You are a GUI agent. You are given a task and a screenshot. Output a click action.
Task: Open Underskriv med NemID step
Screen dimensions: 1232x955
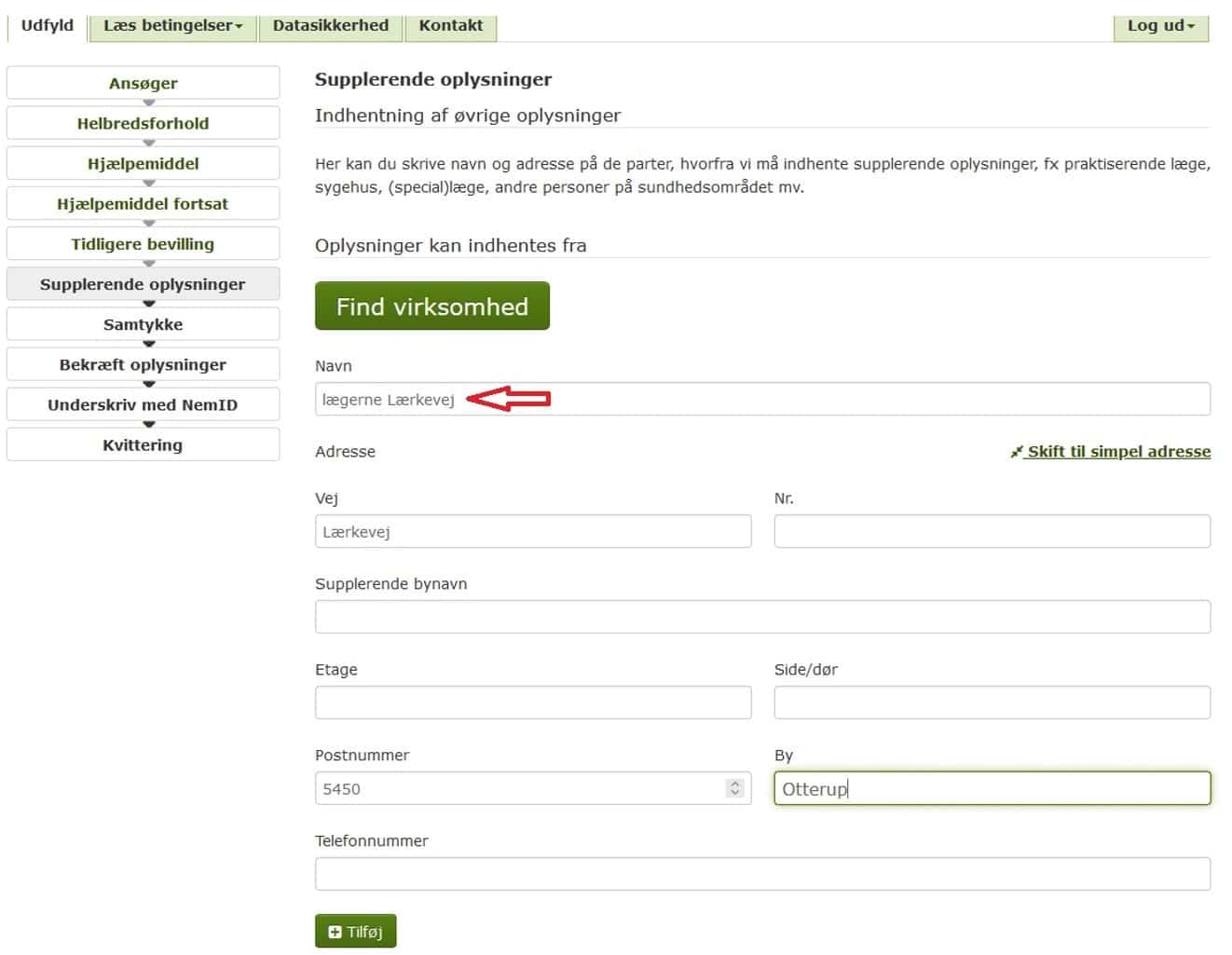tap(143, 404)
